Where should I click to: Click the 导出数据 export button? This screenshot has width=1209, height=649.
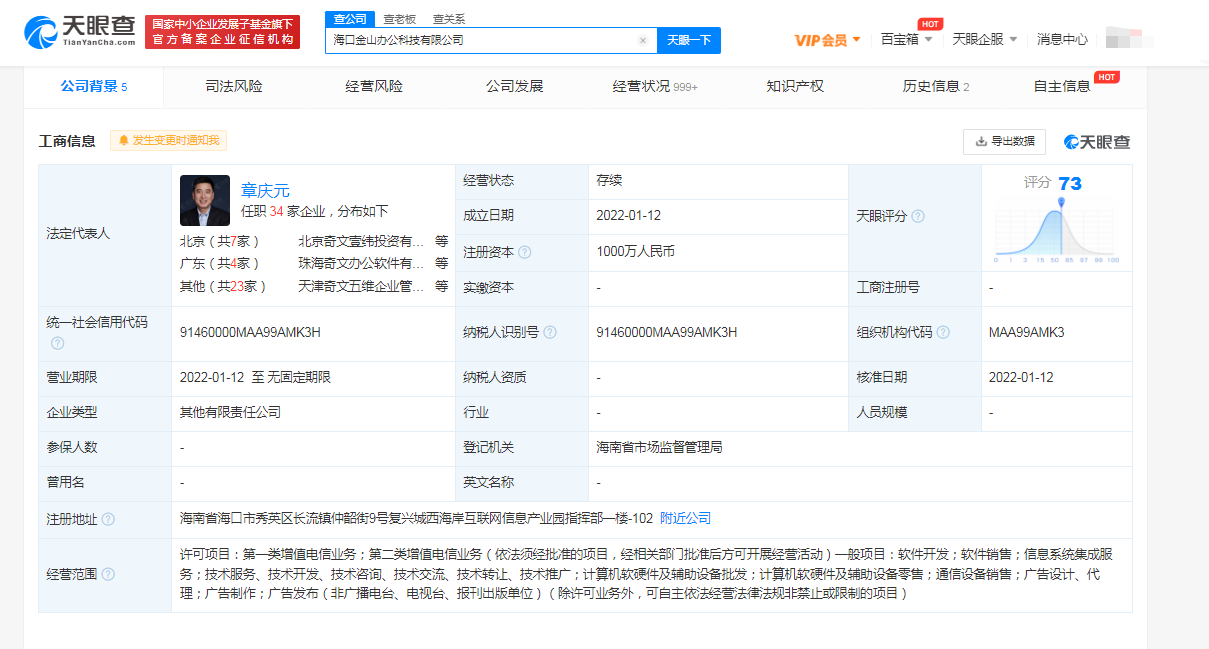click(1004, 141)
